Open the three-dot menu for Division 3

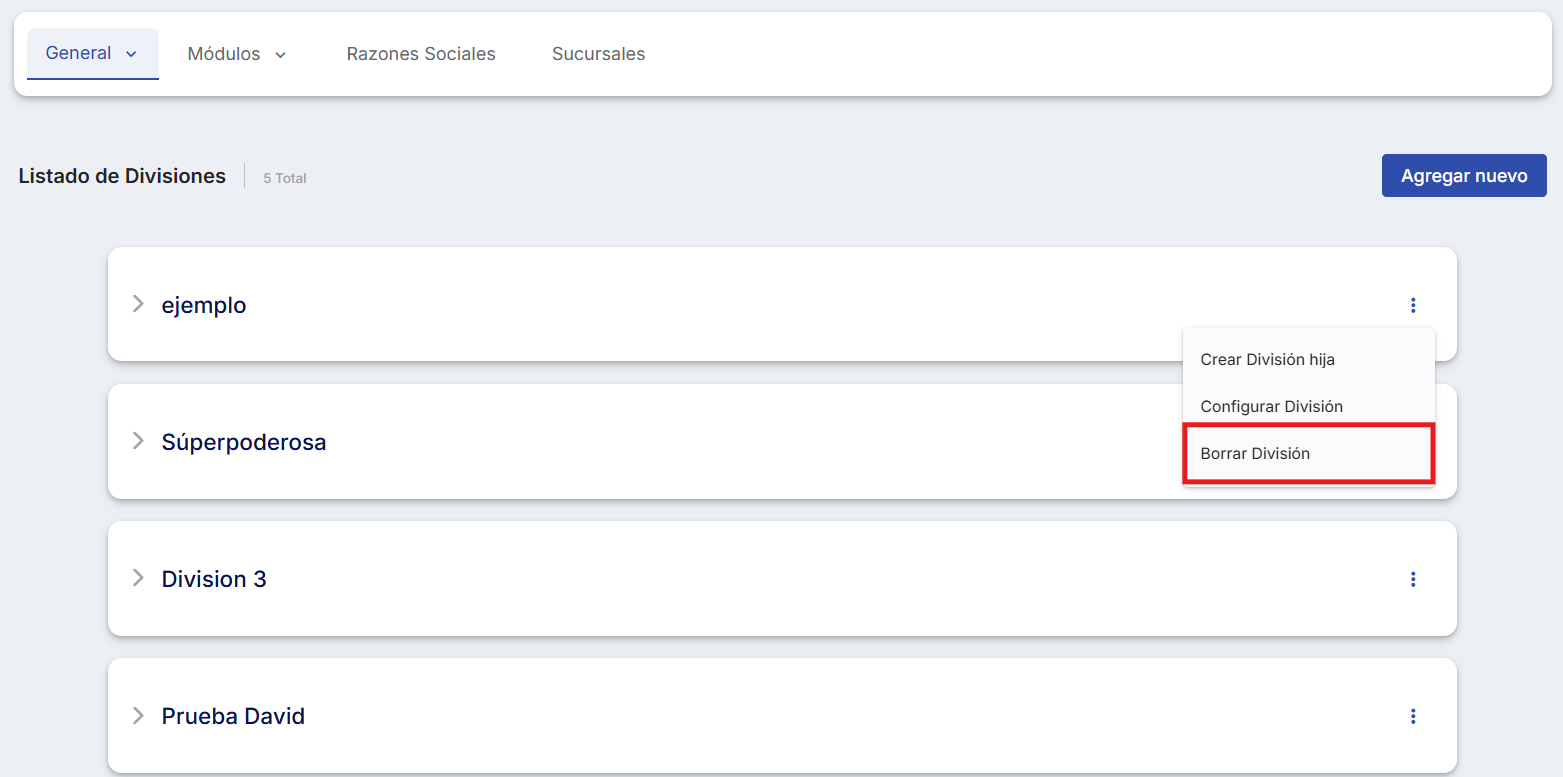pyautogui.click(x=1413, y=579)
